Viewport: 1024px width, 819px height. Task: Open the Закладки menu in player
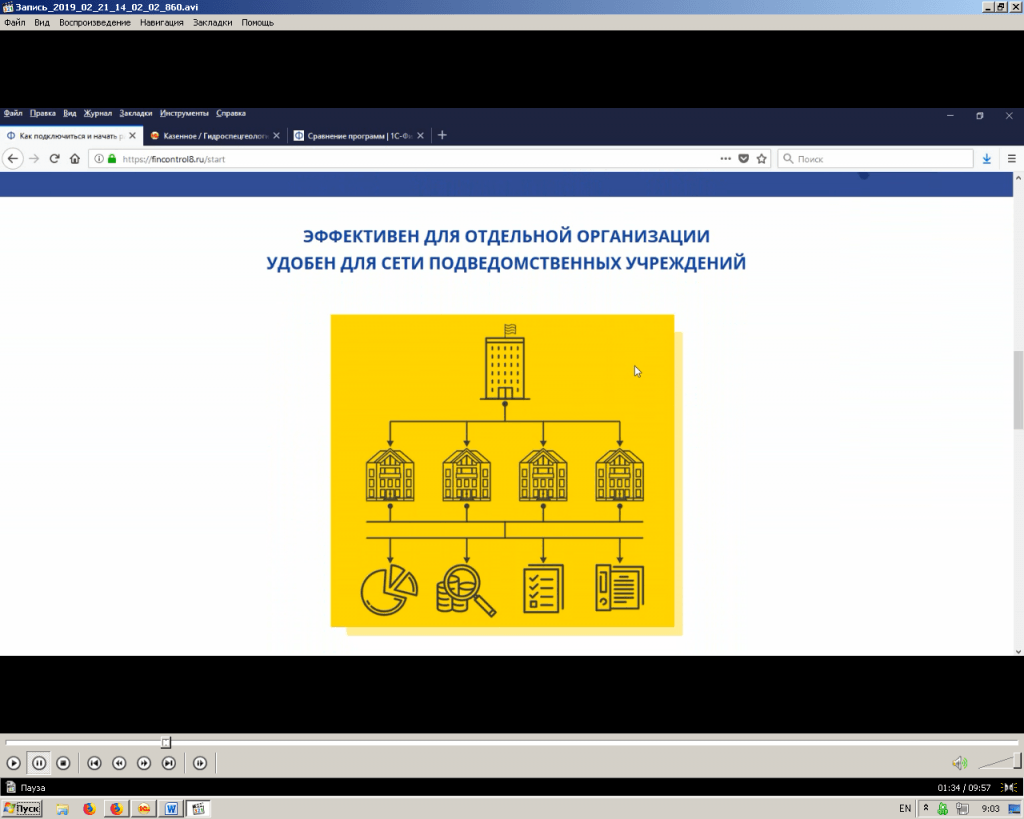(x=212, y=22)
